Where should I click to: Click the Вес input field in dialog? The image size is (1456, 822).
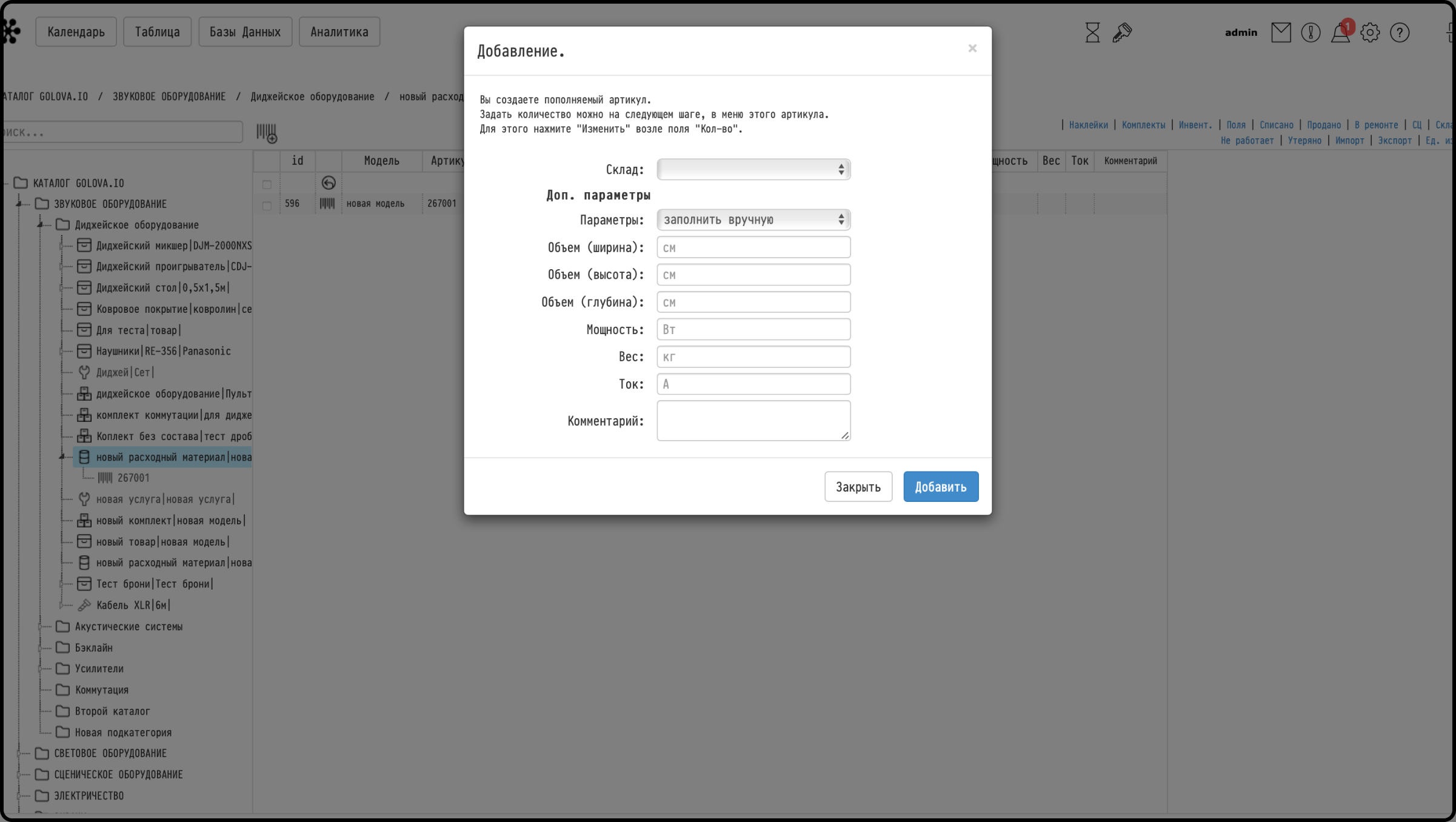pyautogui.click(x=753, y=356)
